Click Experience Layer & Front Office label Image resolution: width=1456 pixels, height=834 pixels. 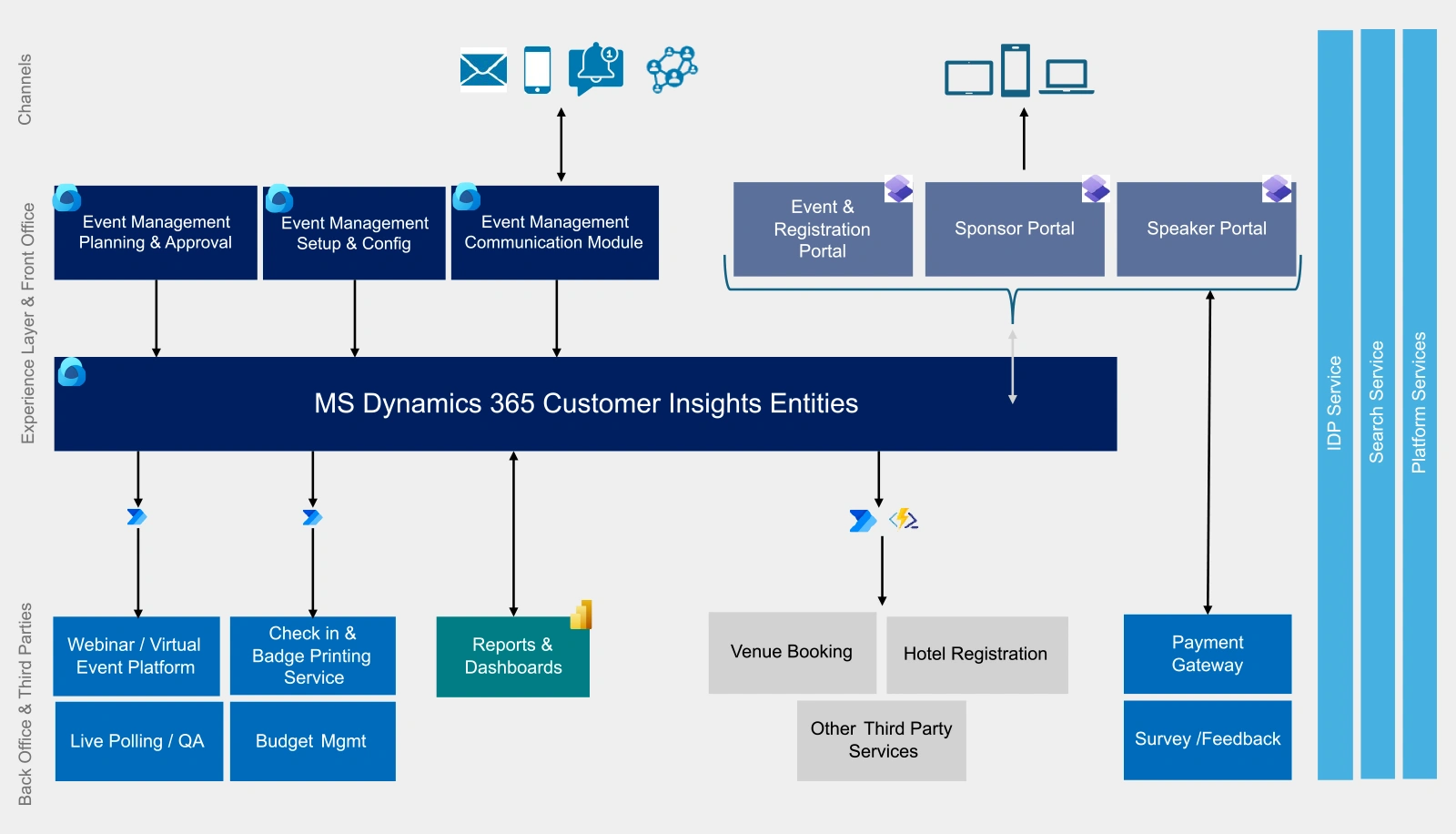pos(28,323)
